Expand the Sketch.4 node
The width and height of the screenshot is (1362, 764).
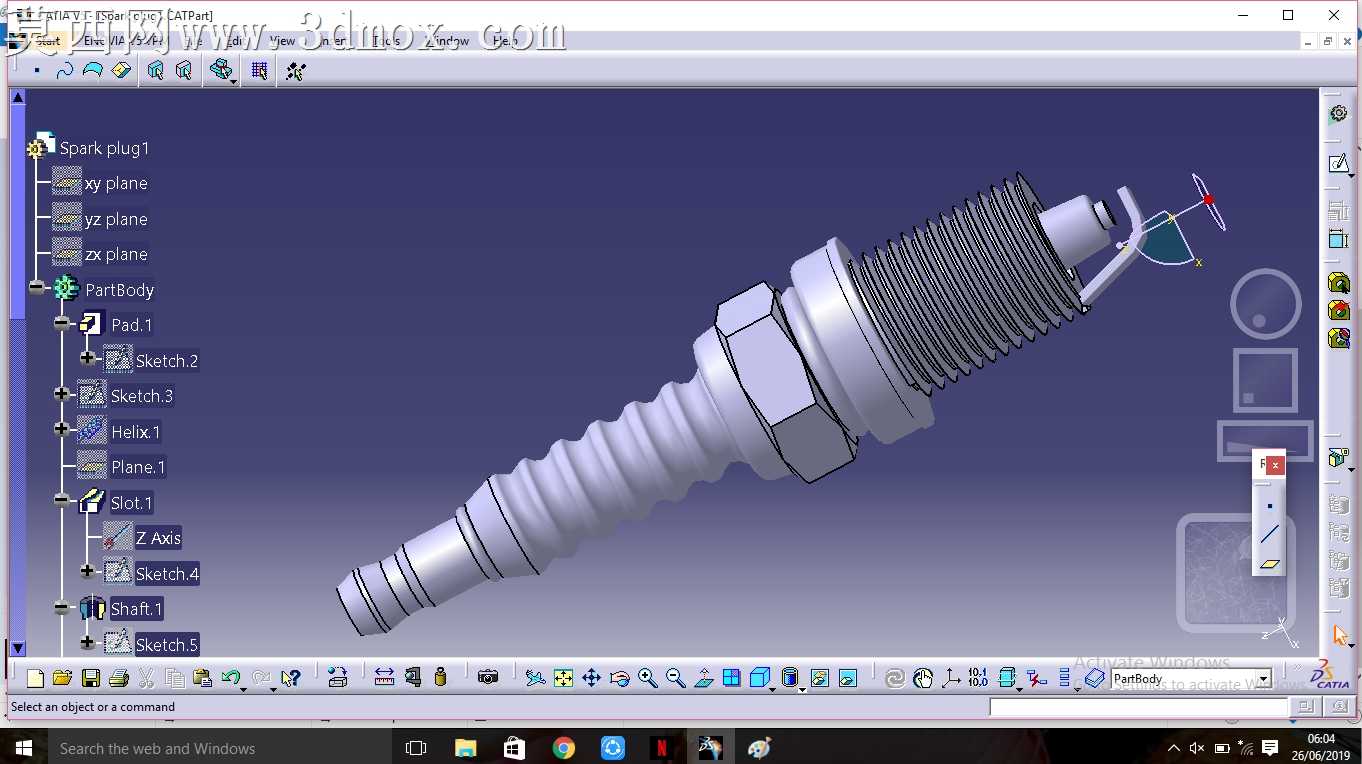pos(88,571)
